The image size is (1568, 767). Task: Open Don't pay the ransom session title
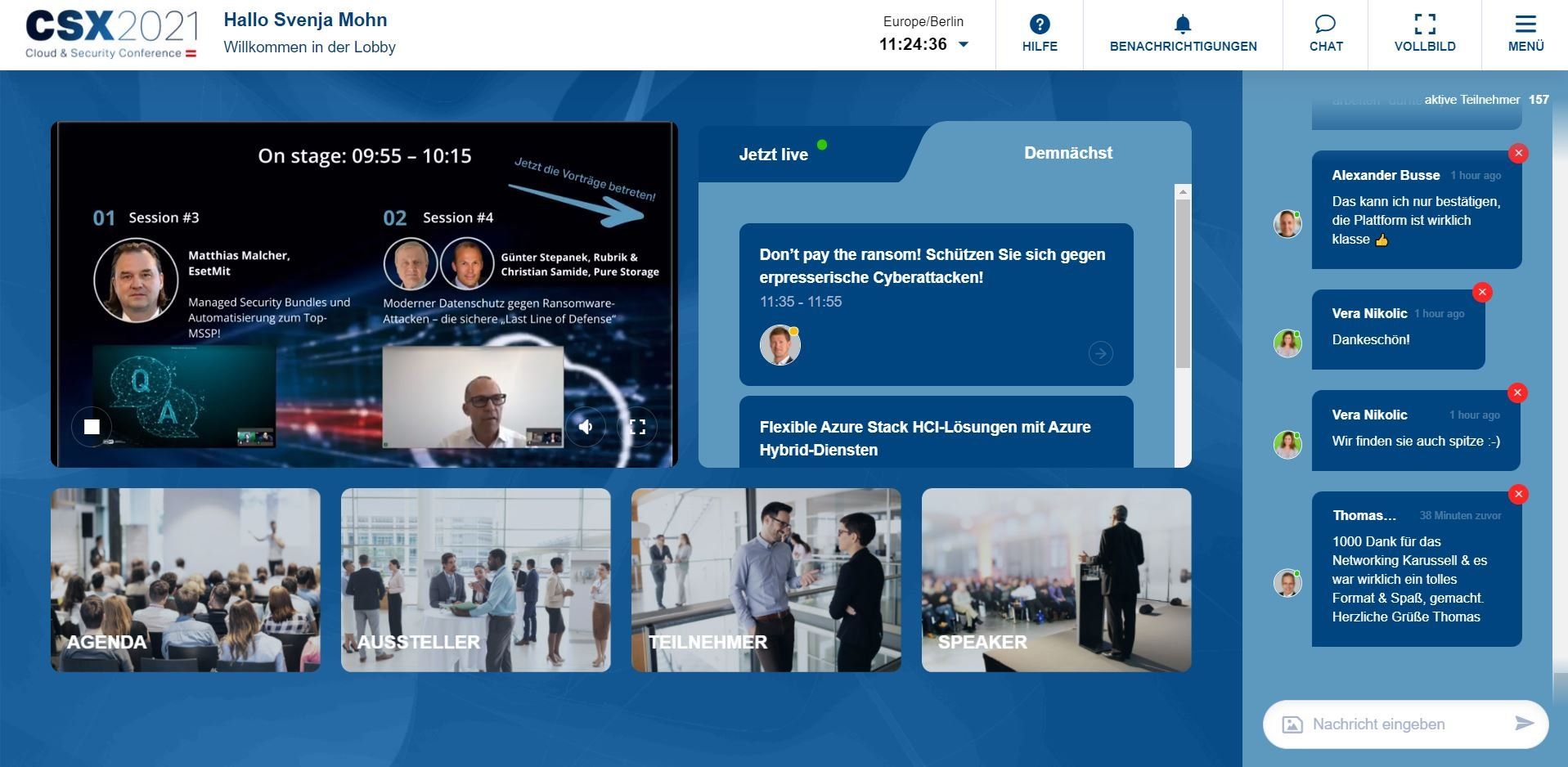932,266
